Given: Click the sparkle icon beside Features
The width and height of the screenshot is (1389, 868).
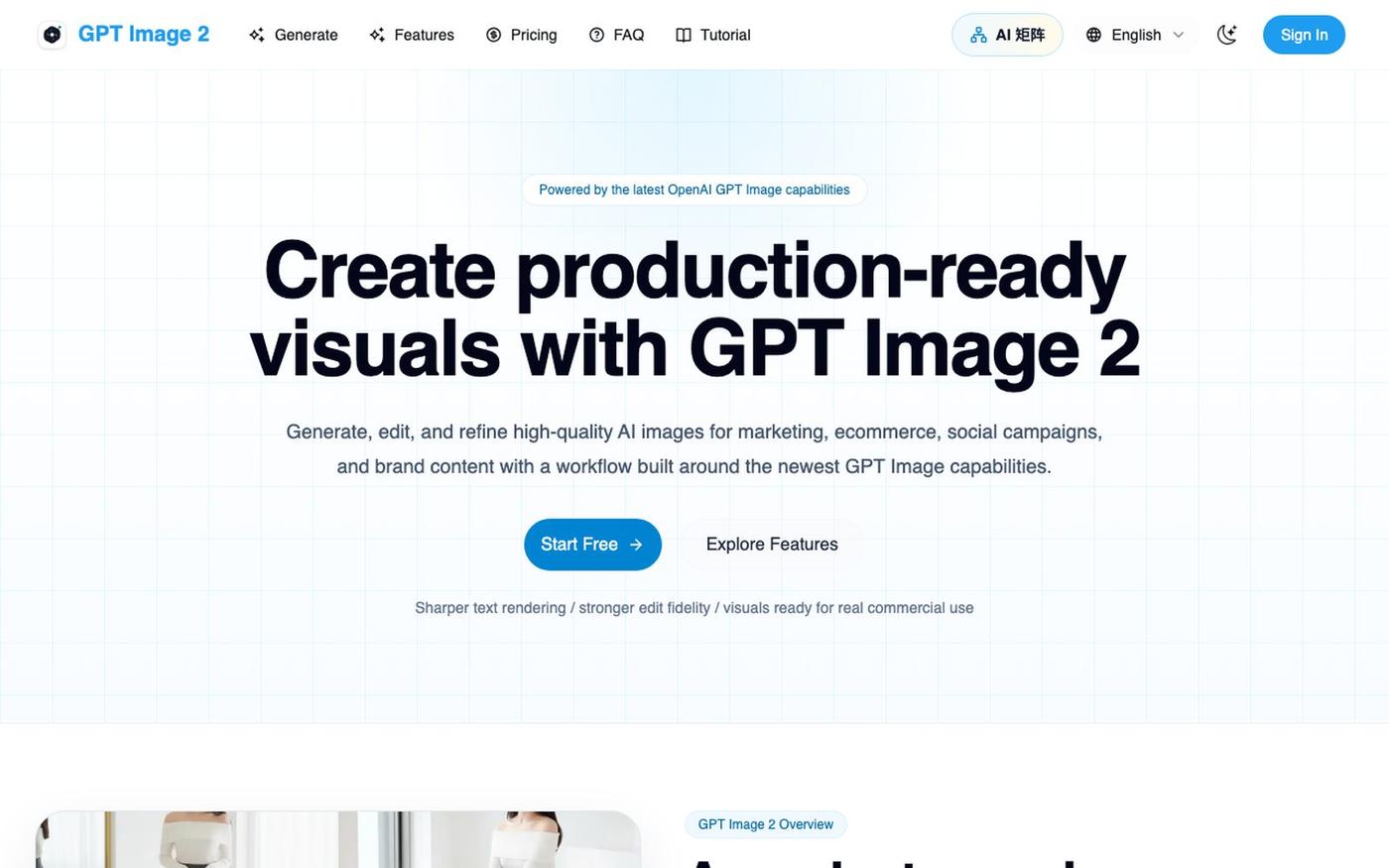Looking at the screenshot, I should click(x=377, y=35).
